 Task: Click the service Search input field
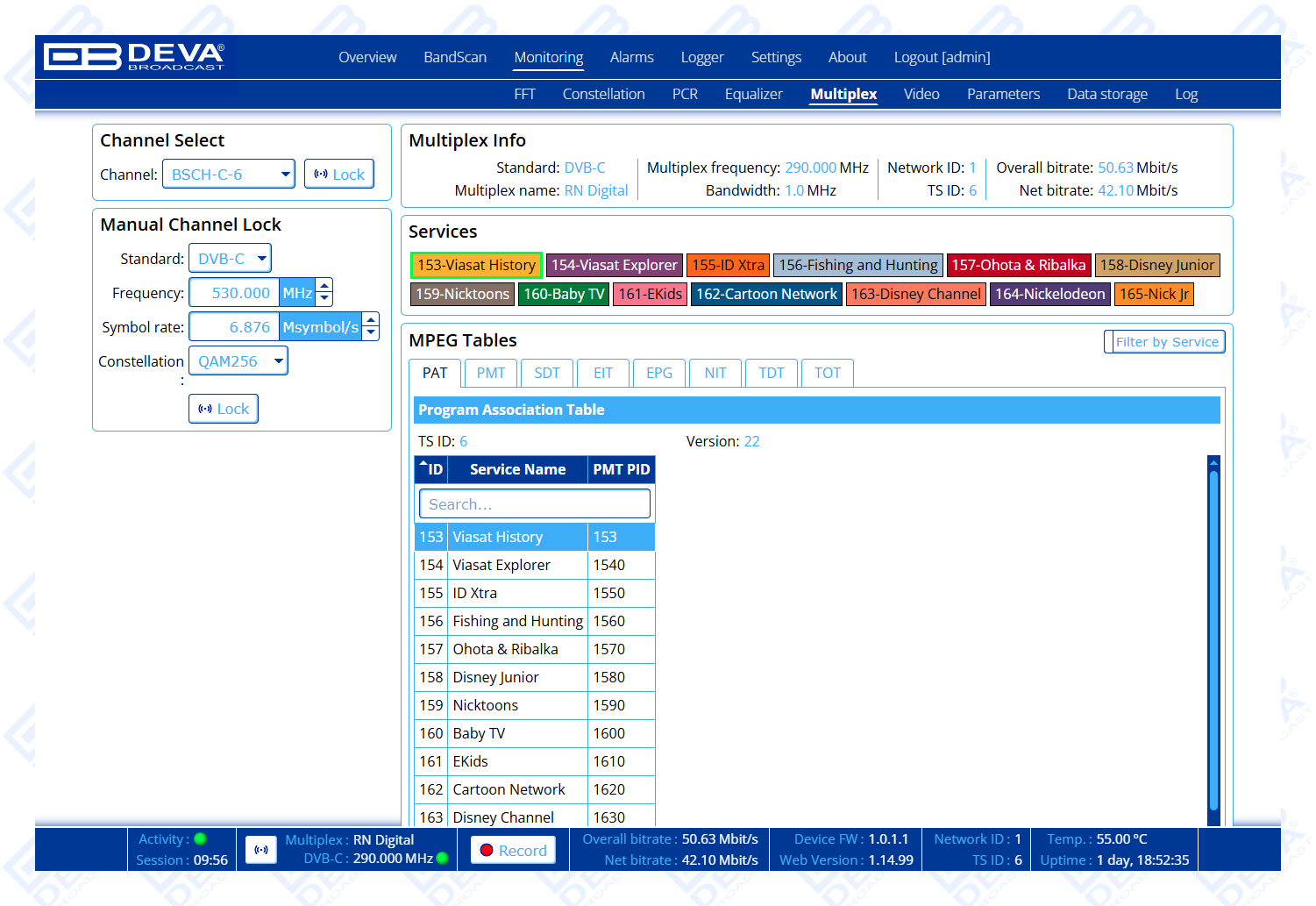(535, 504)
